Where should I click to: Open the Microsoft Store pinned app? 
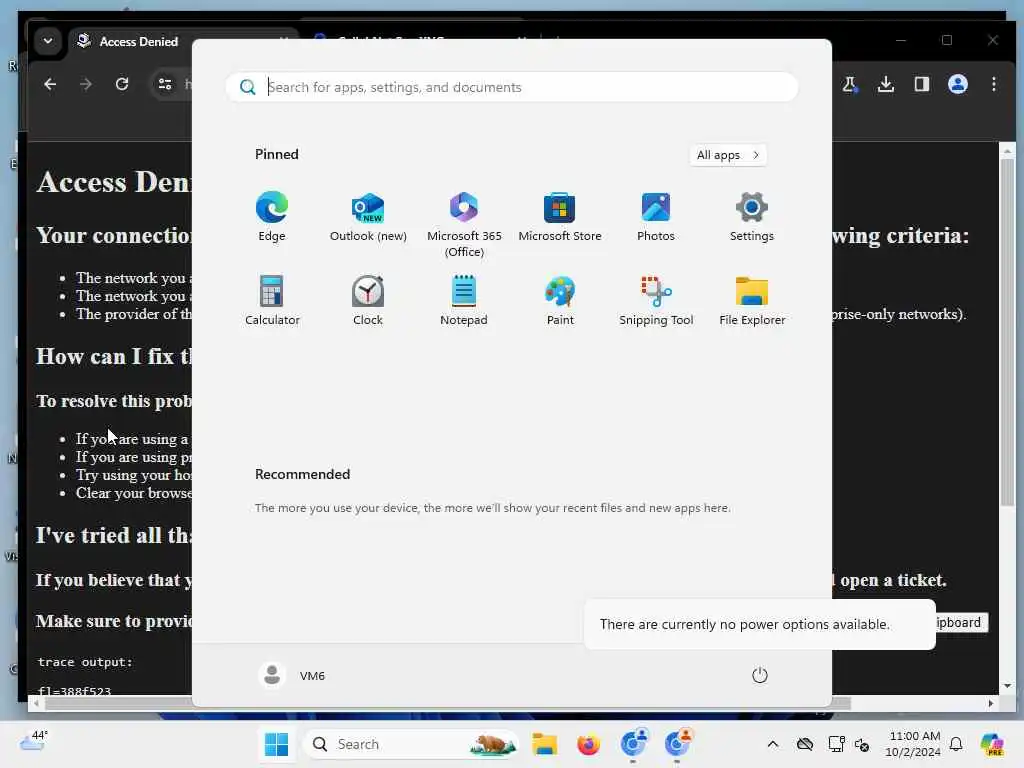[x=560, y=217]
